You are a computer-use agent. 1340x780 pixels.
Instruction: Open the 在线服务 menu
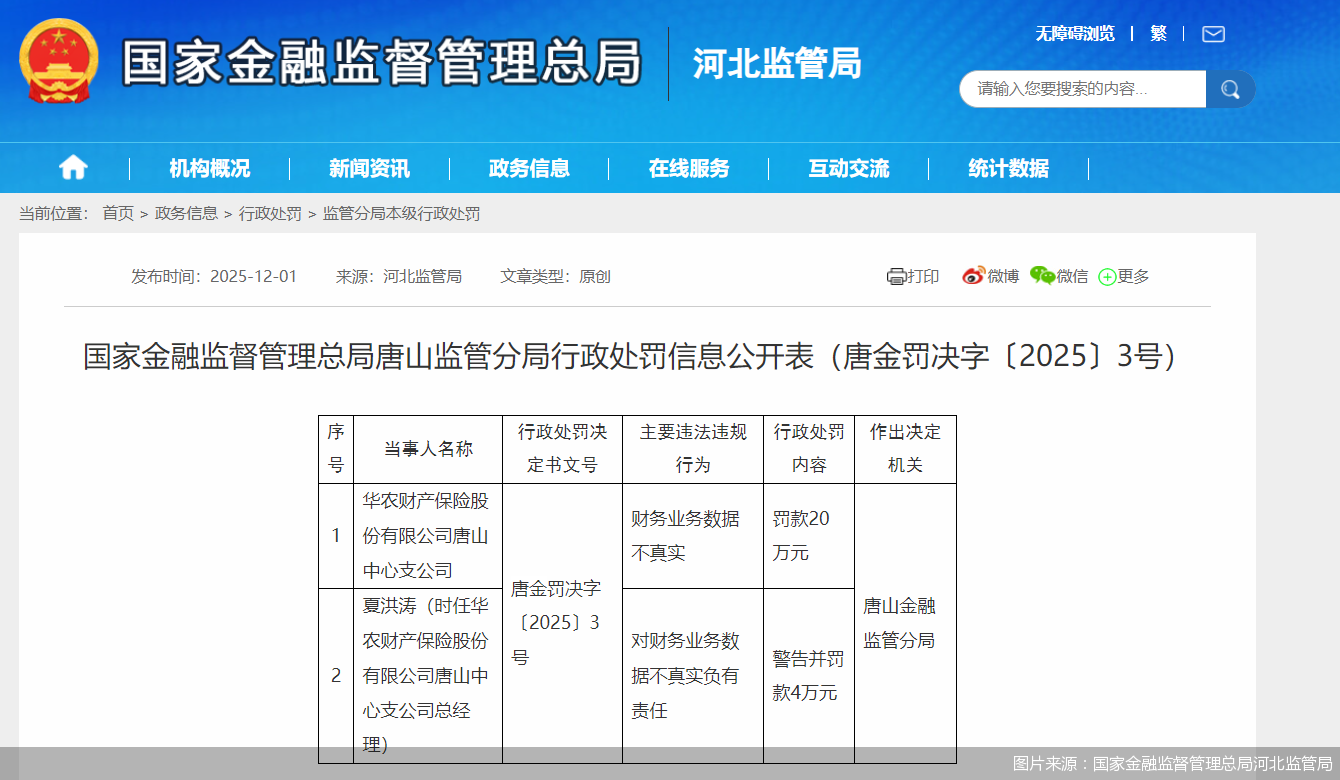(690, 168)
